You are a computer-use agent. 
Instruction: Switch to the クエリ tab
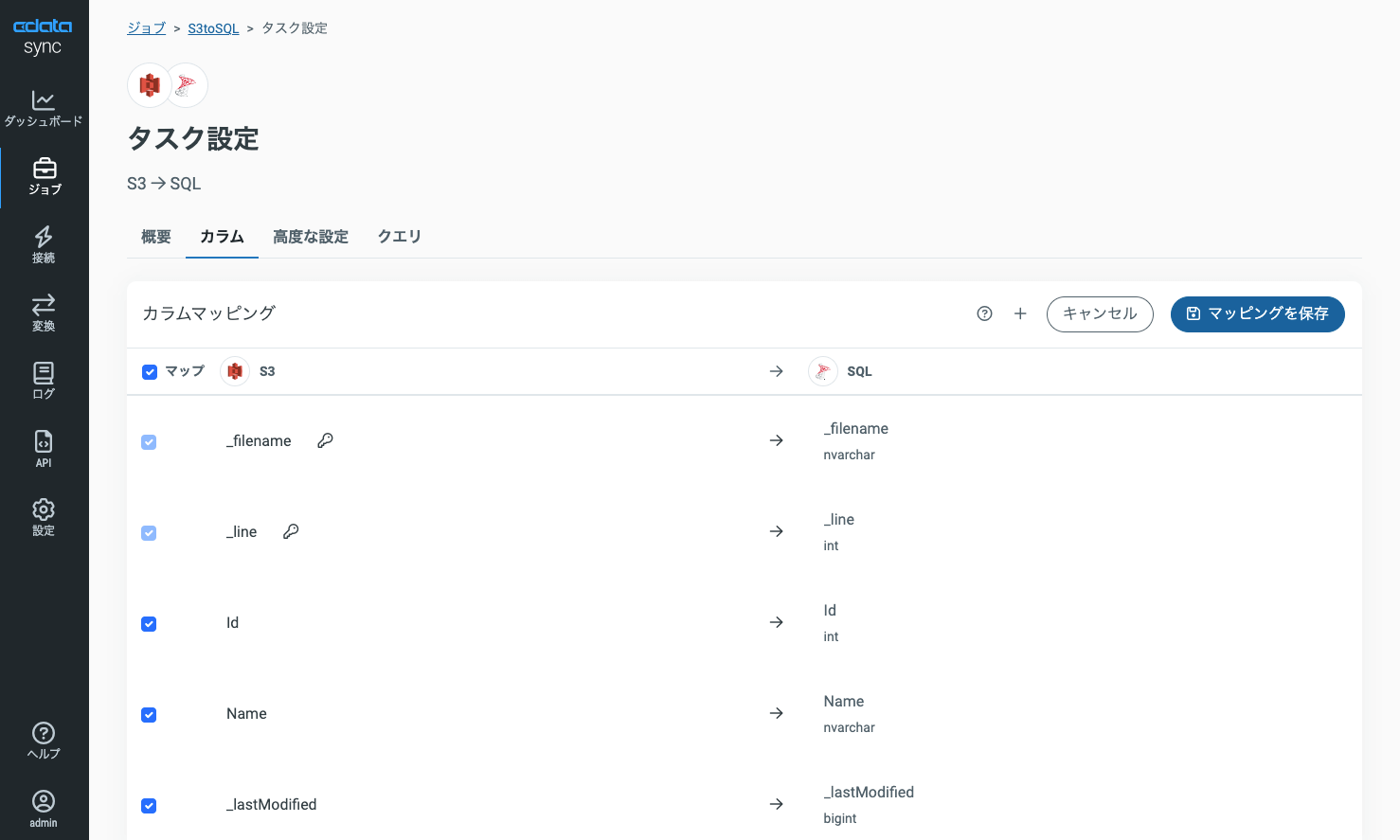click(399, 237)
